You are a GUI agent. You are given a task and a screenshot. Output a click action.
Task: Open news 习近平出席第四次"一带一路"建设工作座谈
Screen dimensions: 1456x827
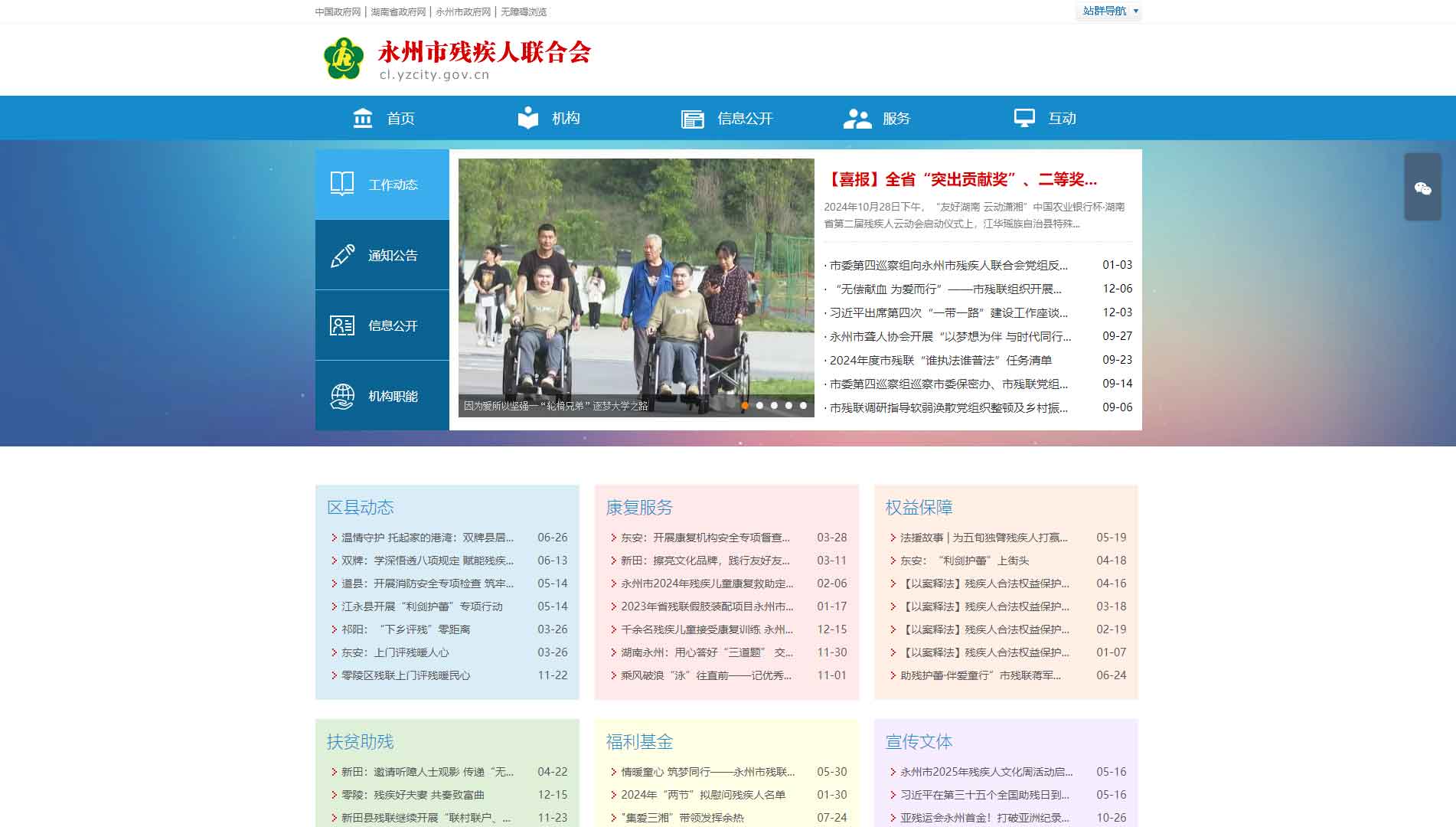point(948,312)
